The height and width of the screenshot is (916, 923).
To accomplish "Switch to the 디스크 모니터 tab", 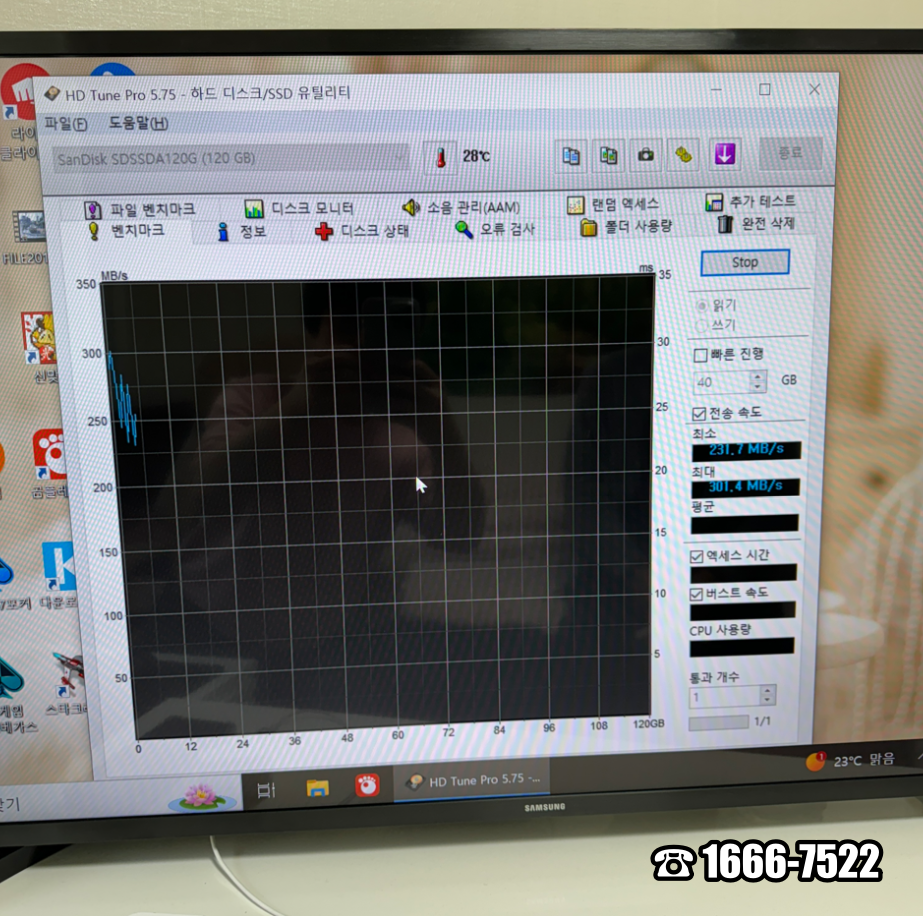I will [298, 208].
